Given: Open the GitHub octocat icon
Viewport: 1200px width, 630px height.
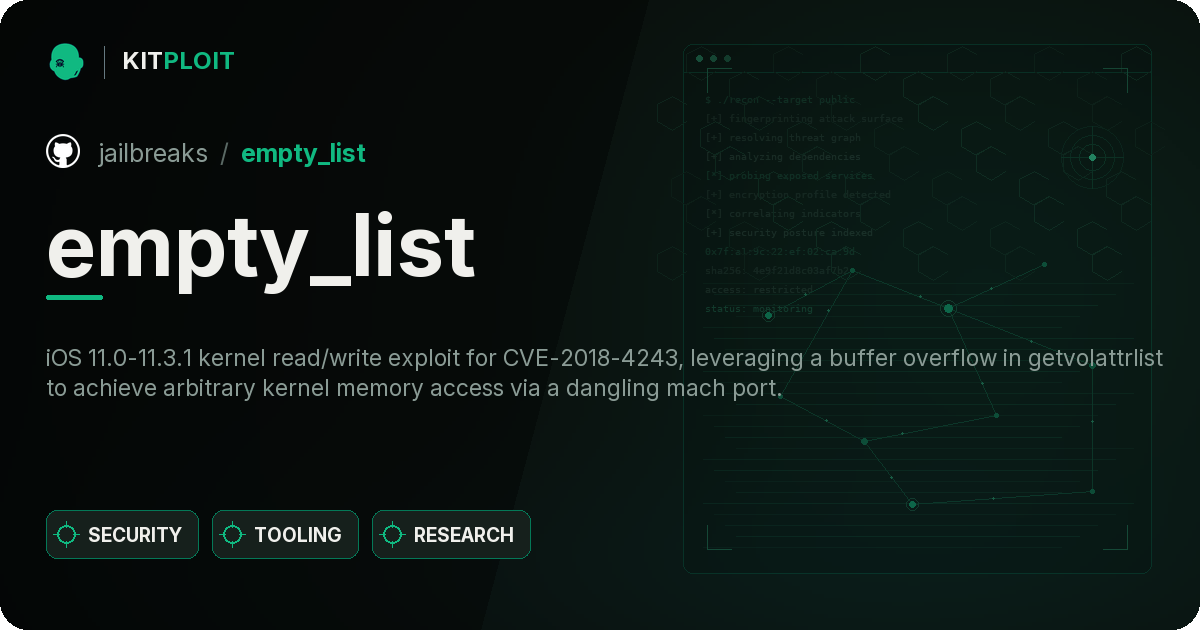Looking at the screenshot, I should click(x=63, y=152).
